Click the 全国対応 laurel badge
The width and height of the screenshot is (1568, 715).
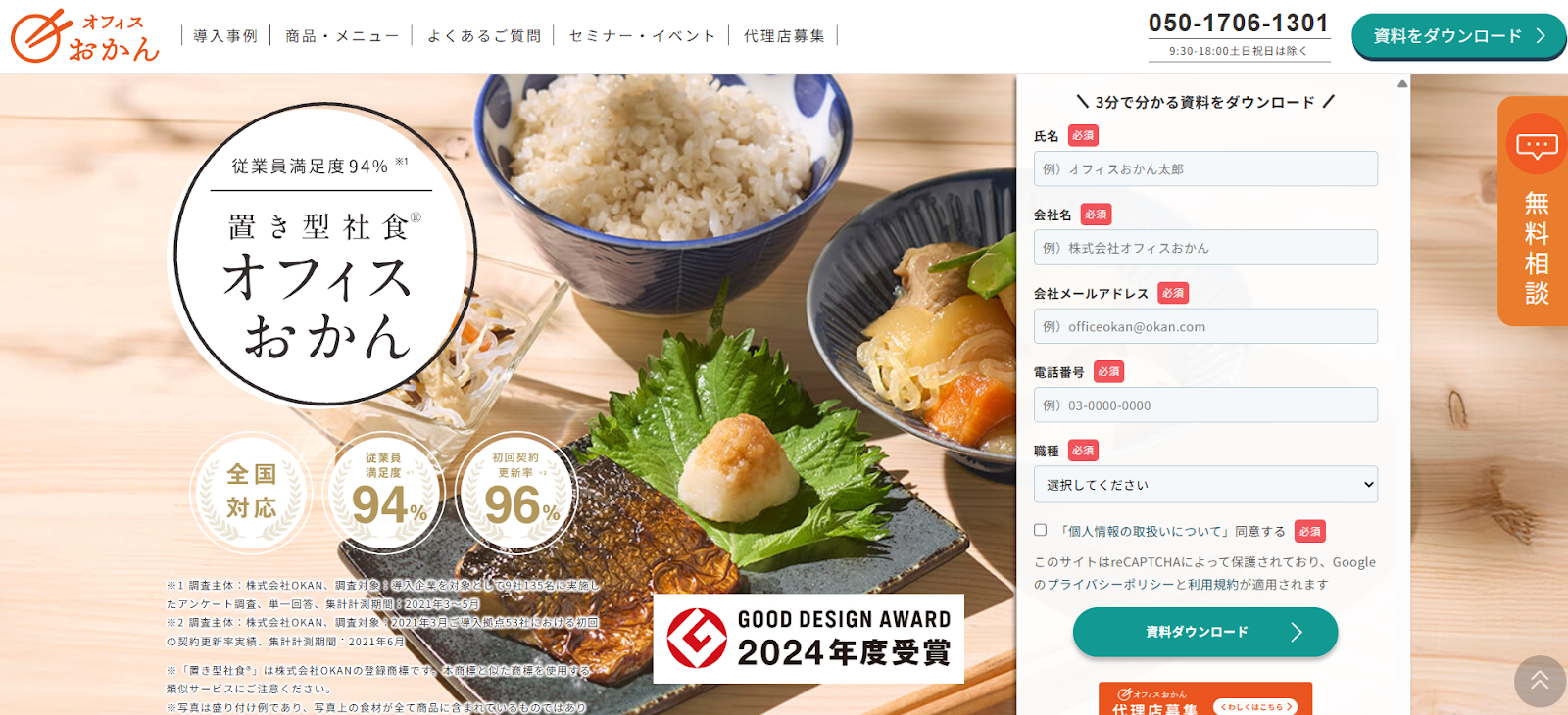point(252,492)
